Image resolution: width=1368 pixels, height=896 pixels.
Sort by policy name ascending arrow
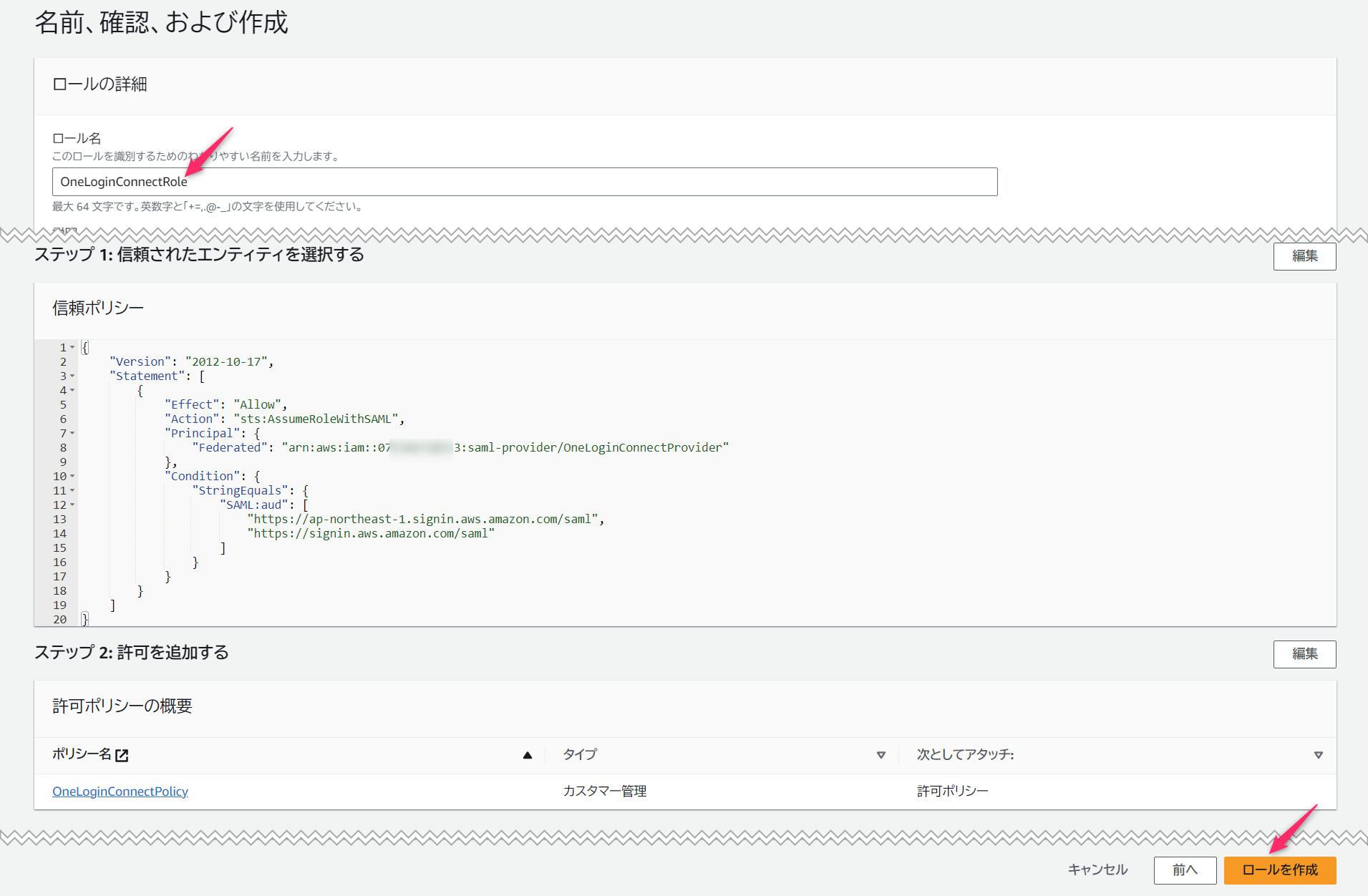[x=528, y=755]
